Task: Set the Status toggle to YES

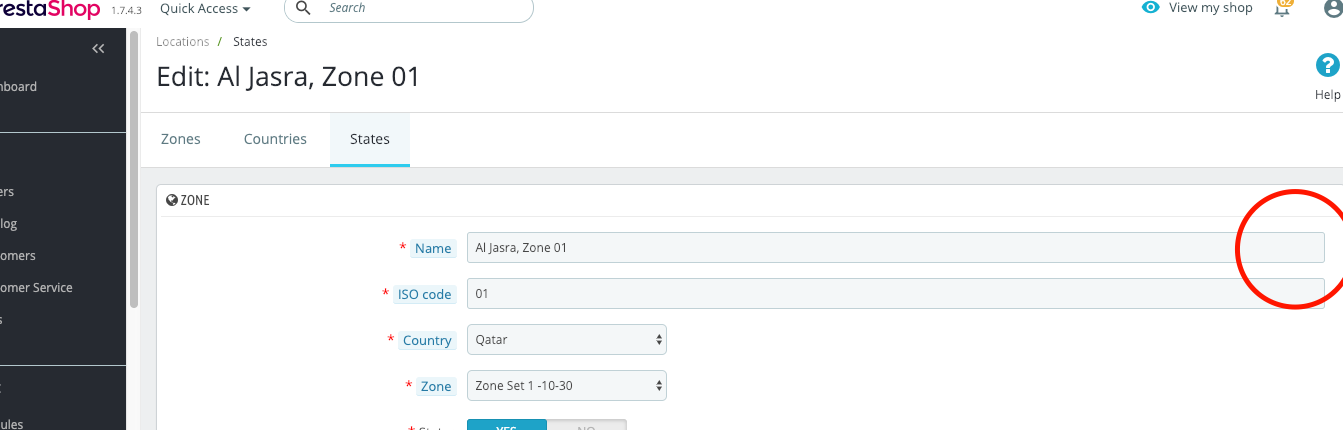Action: coord(507,425)
